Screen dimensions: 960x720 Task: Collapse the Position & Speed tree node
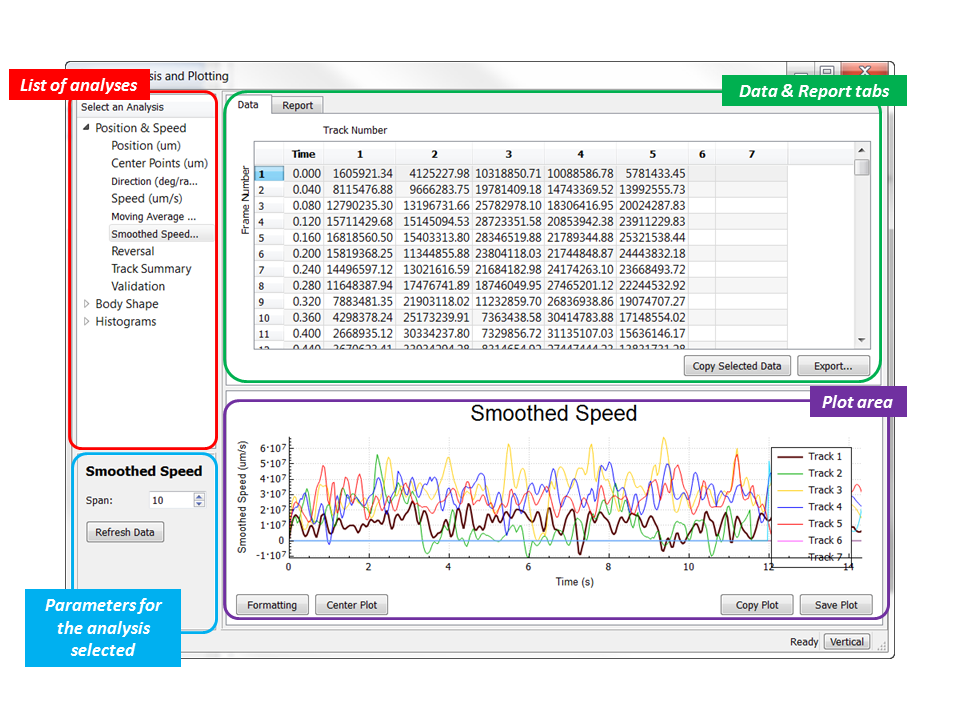86,127
